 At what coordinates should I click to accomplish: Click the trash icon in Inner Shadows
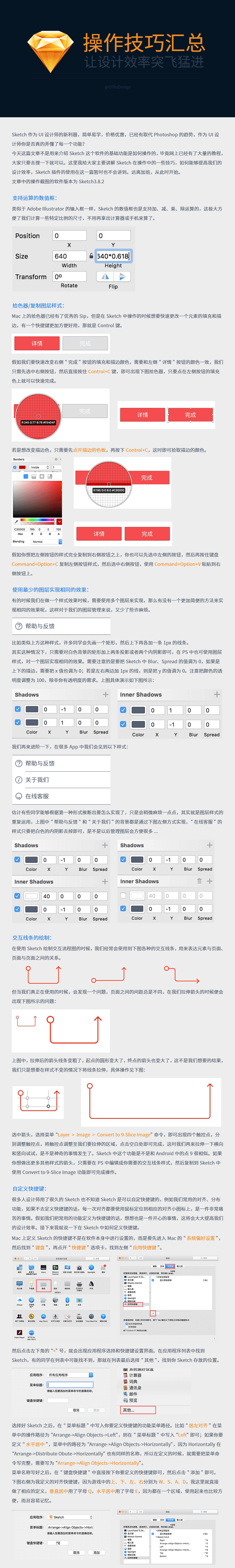point(199,881)
